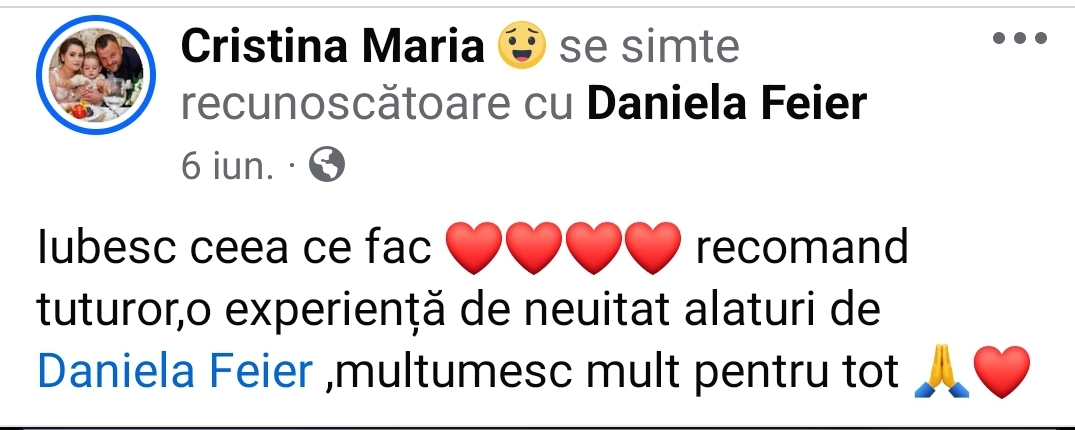Click the praying hands emoji

940,374
